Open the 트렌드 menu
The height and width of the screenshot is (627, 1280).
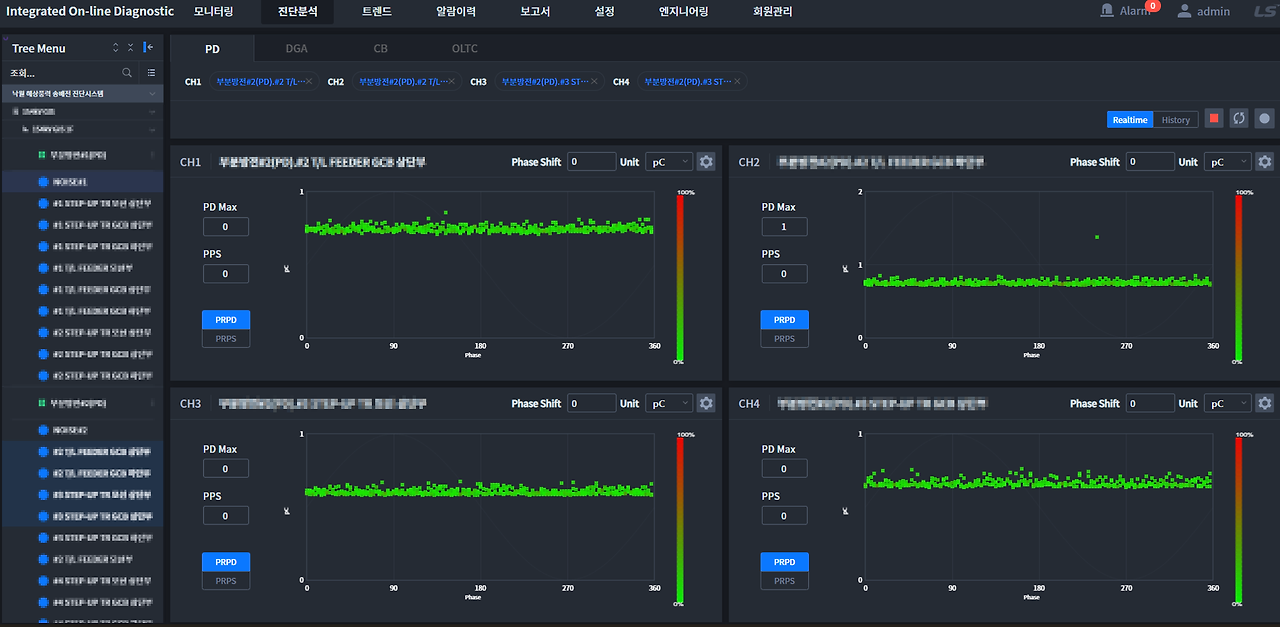(x=377, y=11)
